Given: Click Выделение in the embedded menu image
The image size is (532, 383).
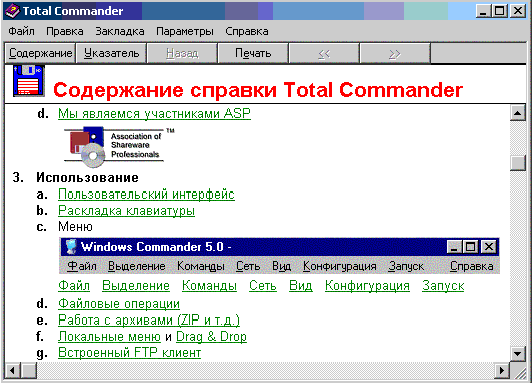Looking at the screenshot, I should 136,266.
